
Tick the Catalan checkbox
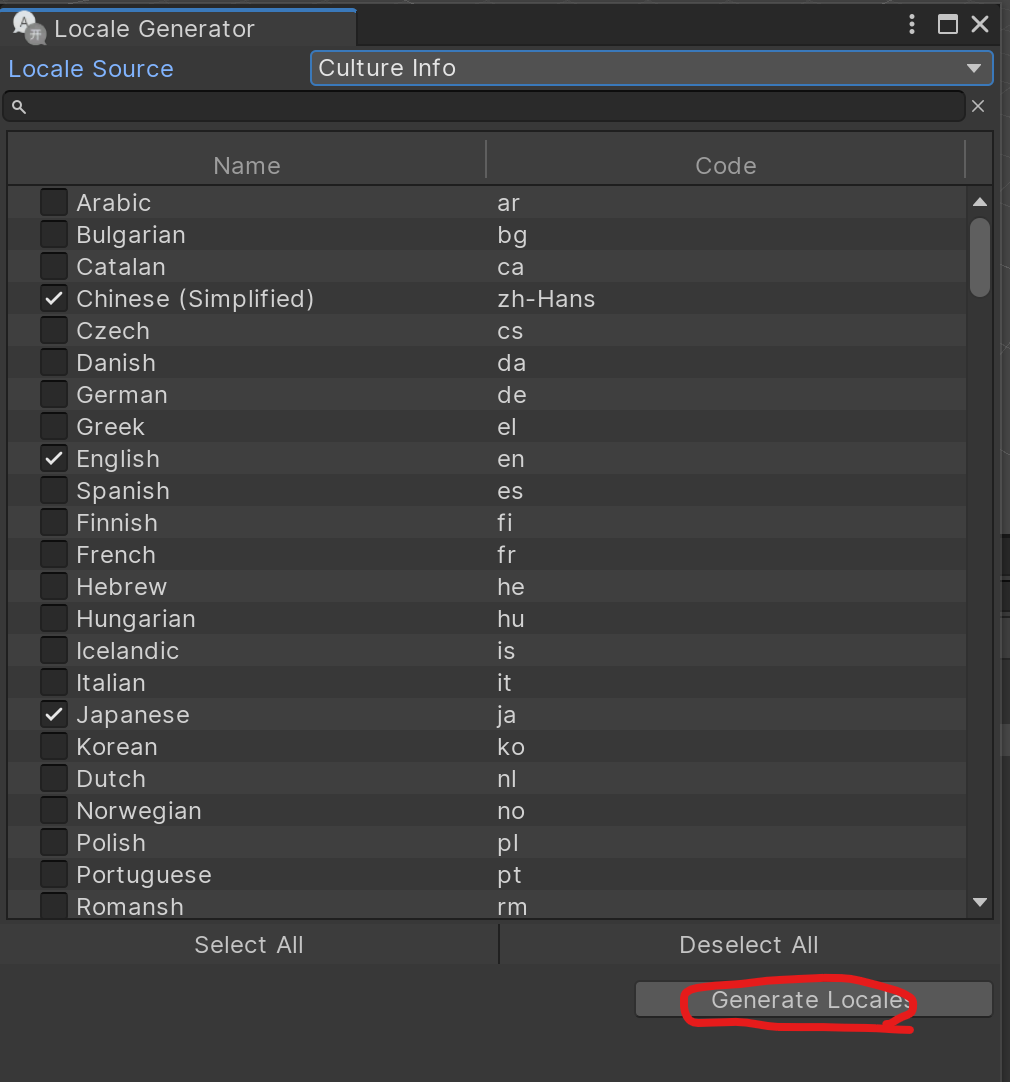pyautogui.click(x=54, y=266)
